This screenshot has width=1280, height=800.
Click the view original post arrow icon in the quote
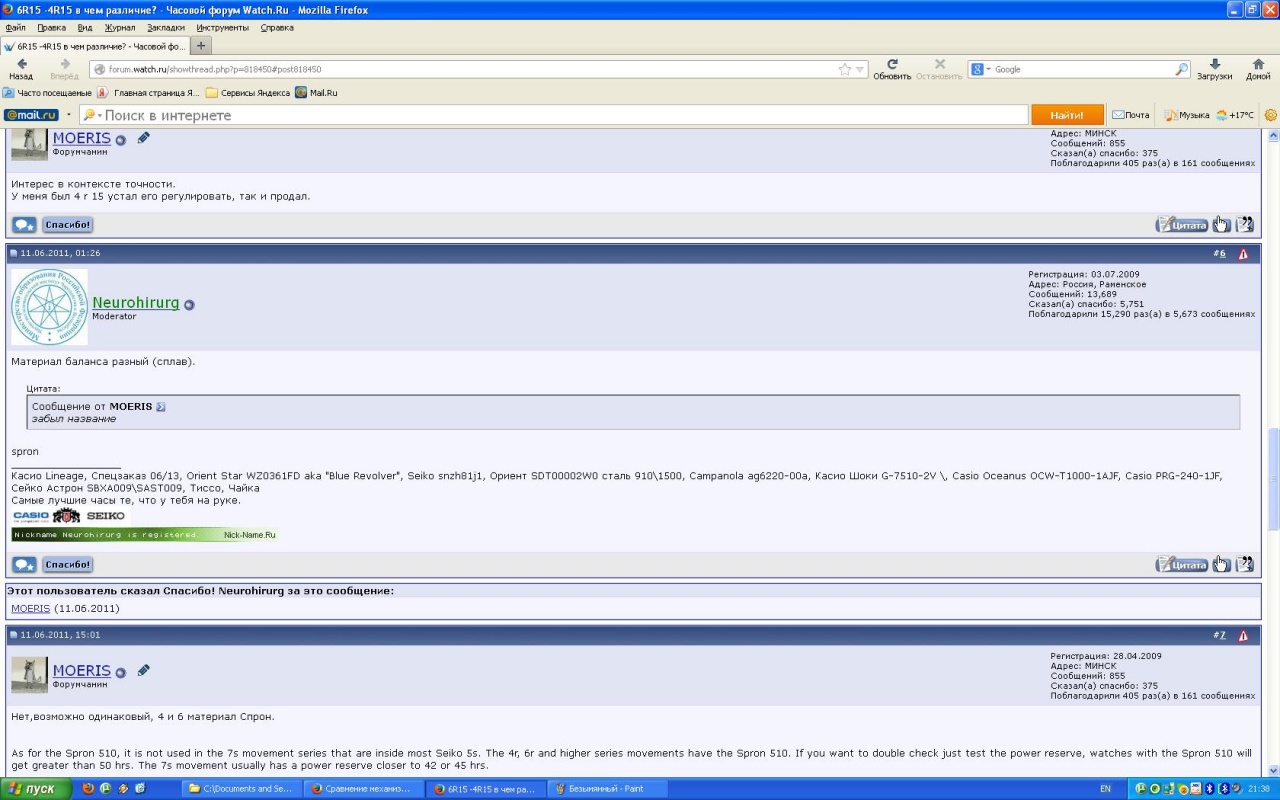[x=161, y=407]
